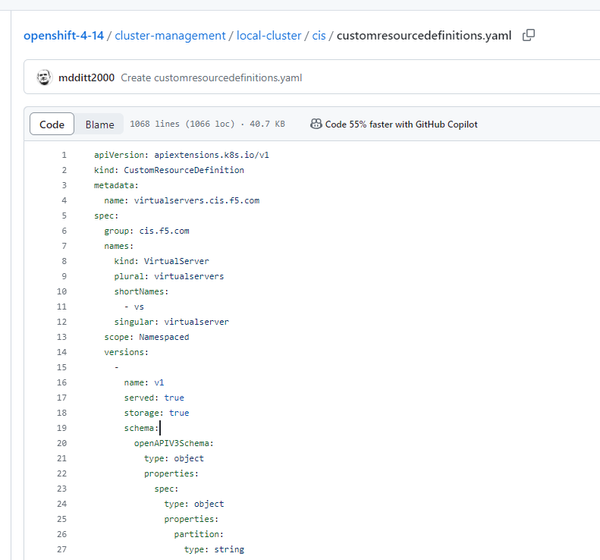Click the GitHub Copilot icon
The image size is (600, 560).
click(316, 125)
